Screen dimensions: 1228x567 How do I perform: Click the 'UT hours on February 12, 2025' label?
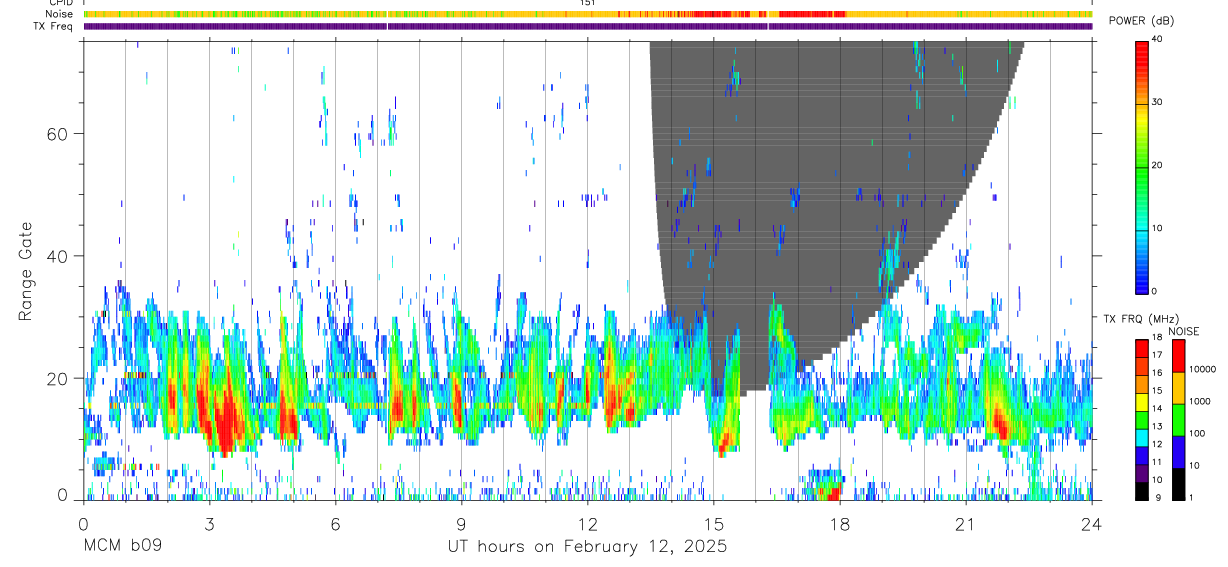tap(586, 547)
